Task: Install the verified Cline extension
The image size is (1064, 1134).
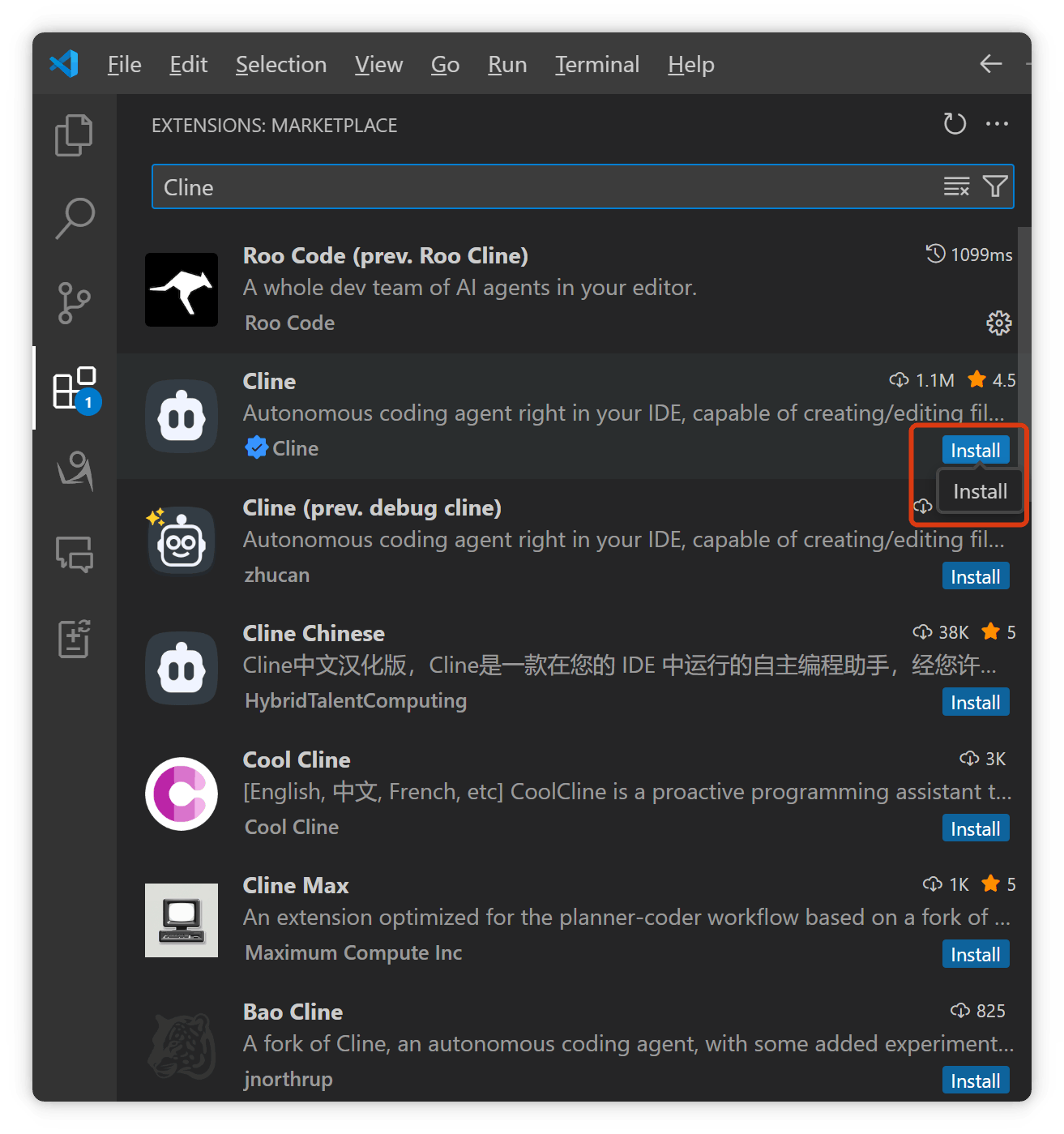Action: [x=975, y=450]
